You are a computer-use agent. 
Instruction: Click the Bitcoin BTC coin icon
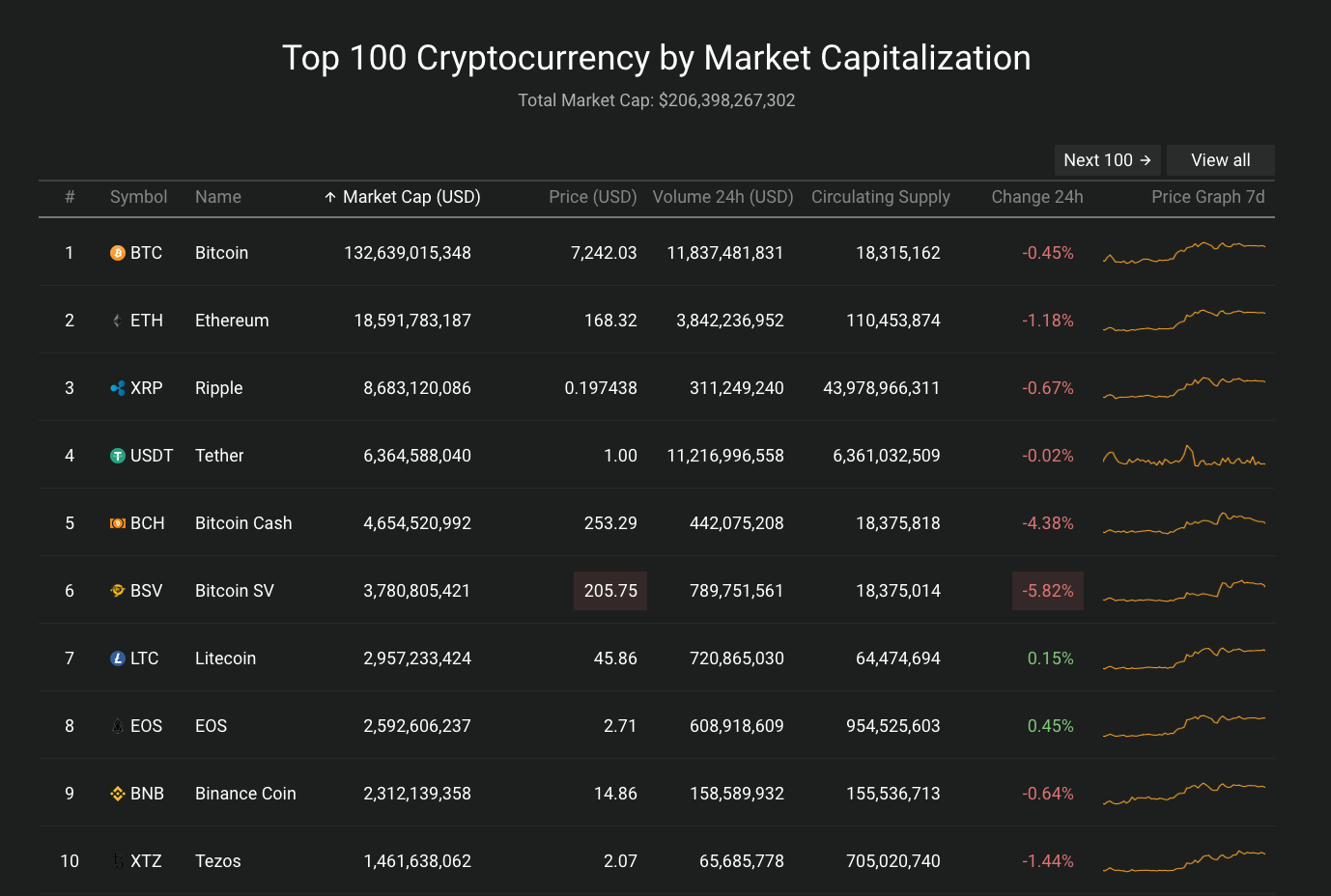point(118,253)
